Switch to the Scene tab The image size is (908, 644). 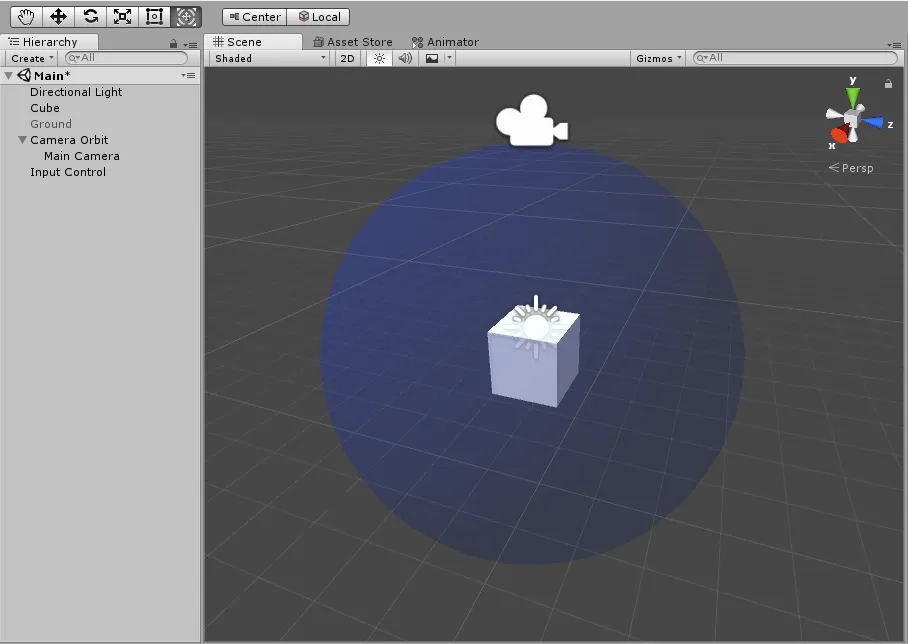coord(253,42)
